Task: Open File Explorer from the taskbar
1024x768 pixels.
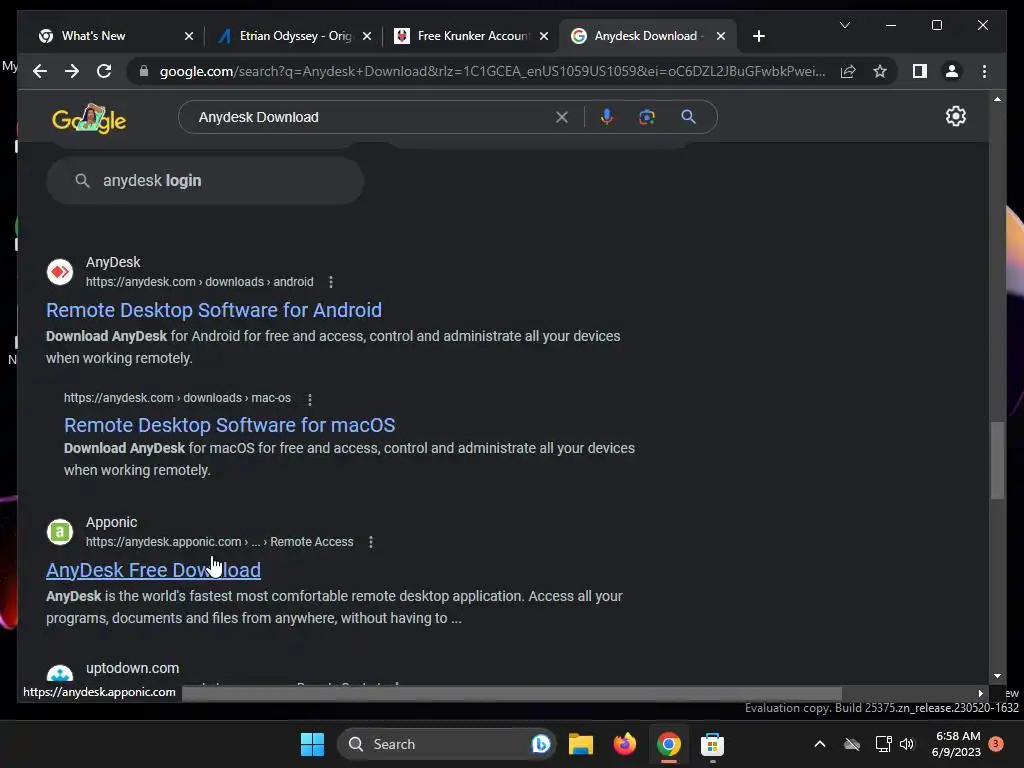Action: click(x=581, y=744)
